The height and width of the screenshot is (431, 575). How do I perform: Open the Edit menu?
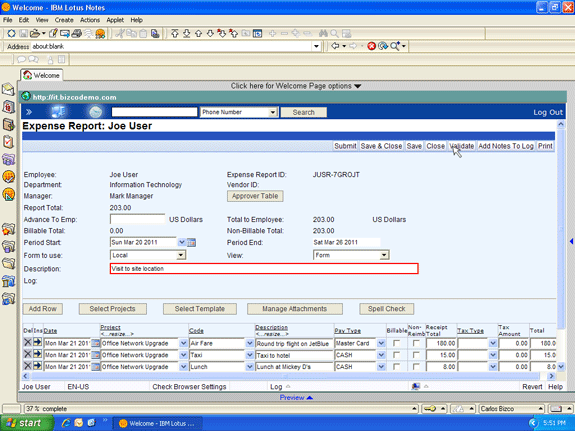tap(24, 20)
